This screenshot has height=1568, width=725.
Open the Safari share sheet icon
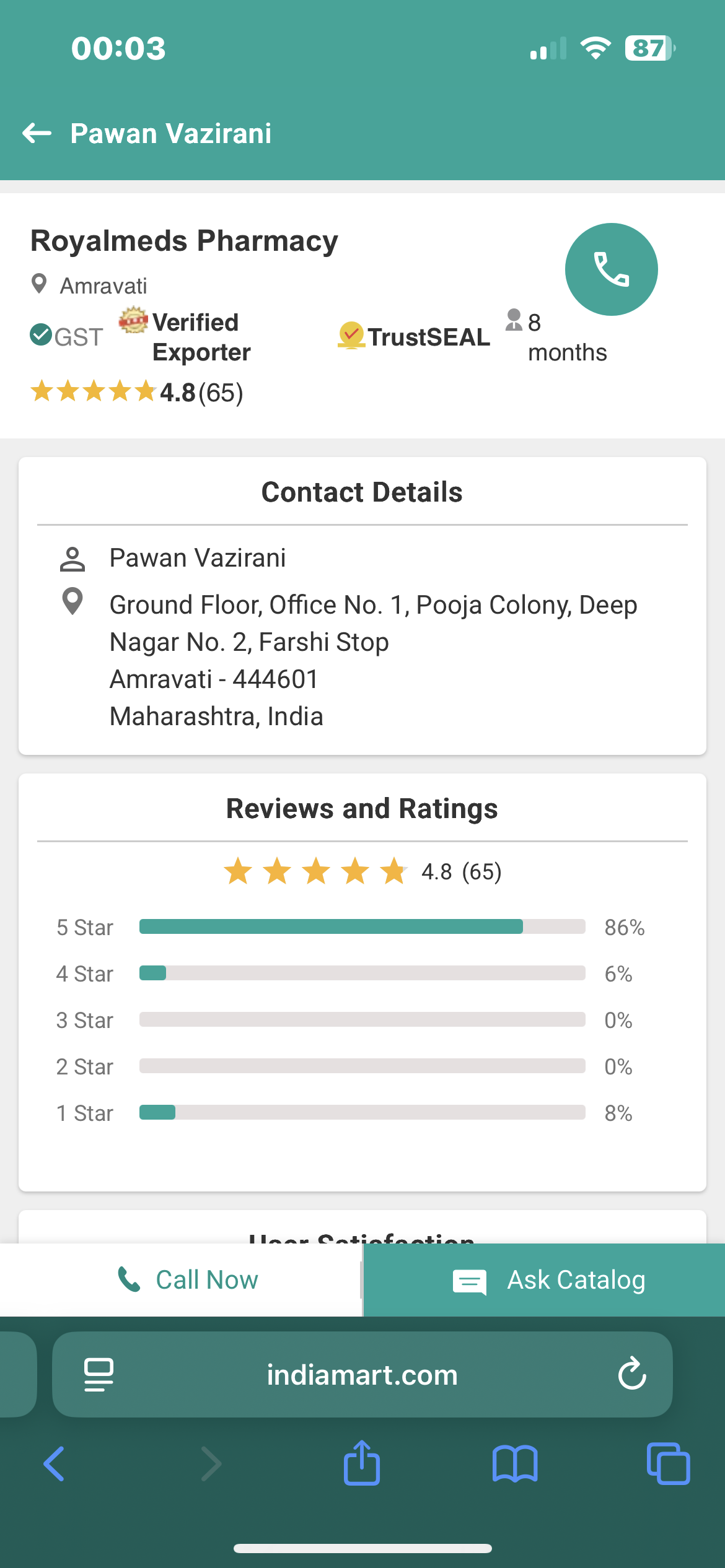pos(362,1463)
